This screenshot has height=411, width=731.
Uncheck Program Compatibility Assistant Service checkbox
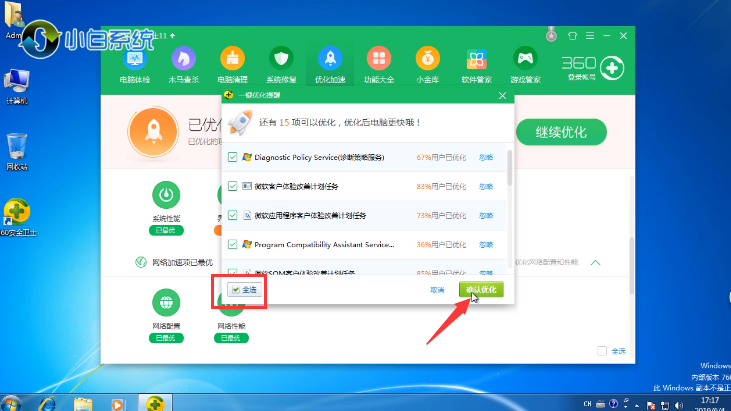coord(233,244)
